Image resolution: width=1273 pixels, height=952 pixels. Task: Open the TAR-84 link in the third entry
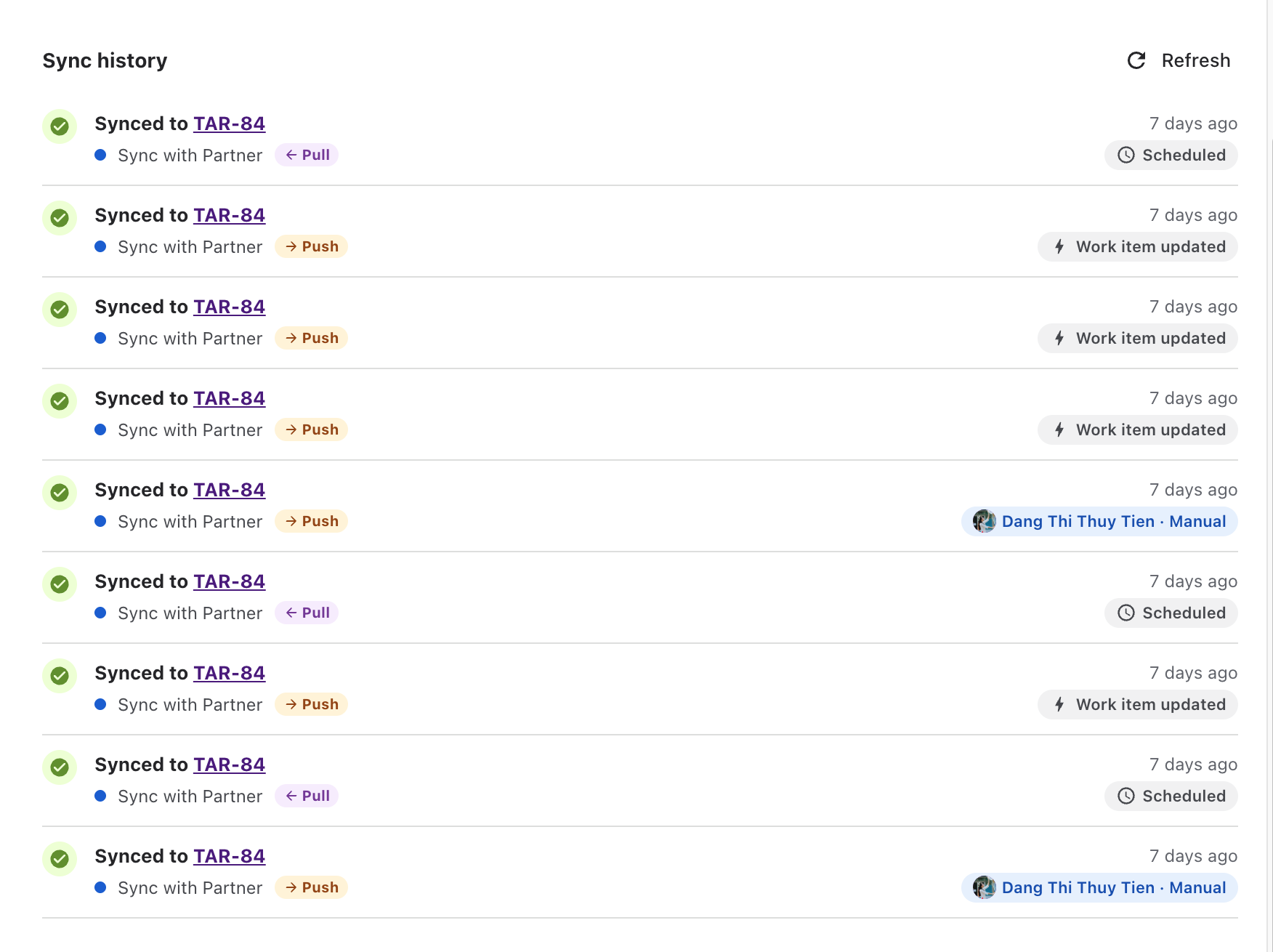pyautogui.click(x=230, y=307)
